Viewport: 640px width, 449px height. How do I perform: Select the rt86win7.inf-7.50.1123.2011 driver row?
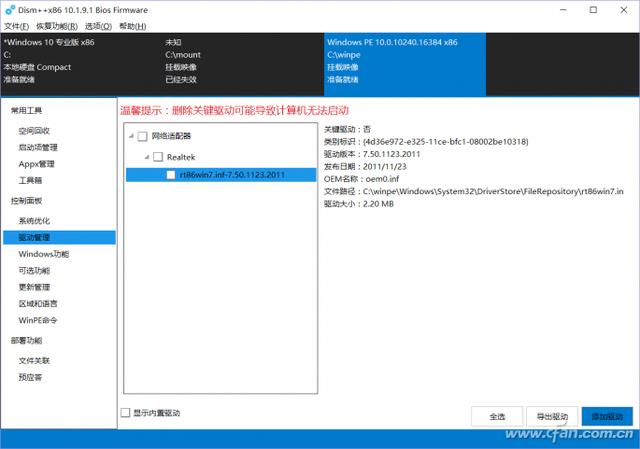pos(221,175)
